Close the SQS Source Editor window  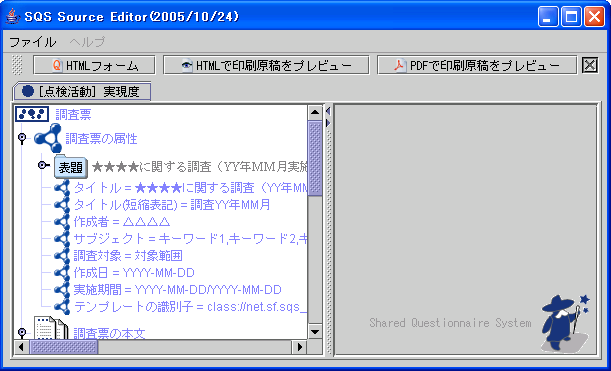click(595, 17)
